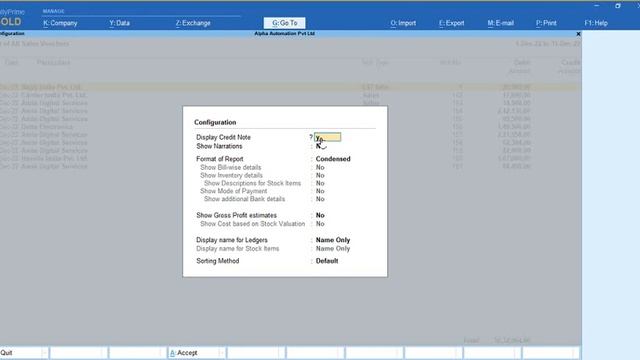Change Display name for Ledgers value
This screenshot has height=360, width=640.
333,240
